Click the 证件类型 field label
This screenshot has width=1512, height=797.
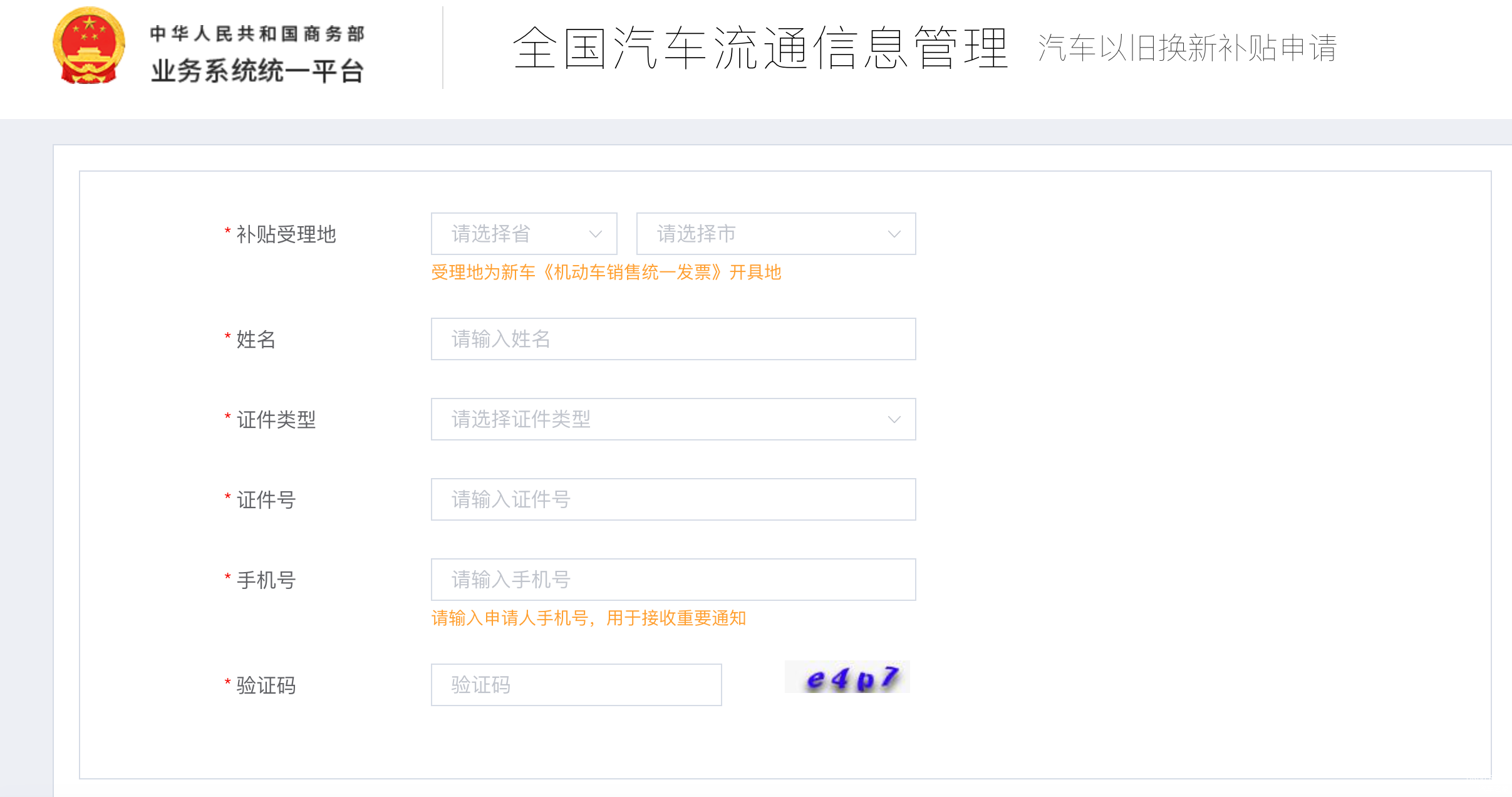pyautogui.click(x=276, y=420)
